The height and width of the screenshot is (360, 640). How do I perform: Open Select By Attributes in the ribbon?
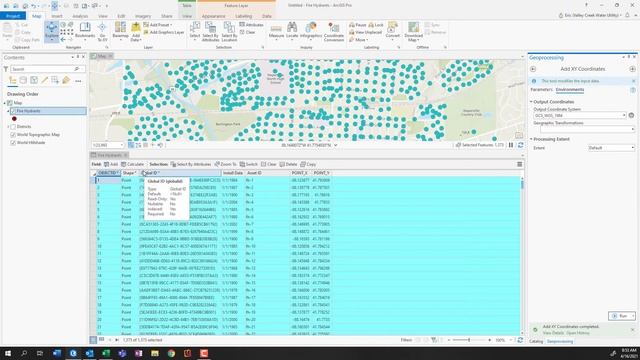[x=211, y=32]
